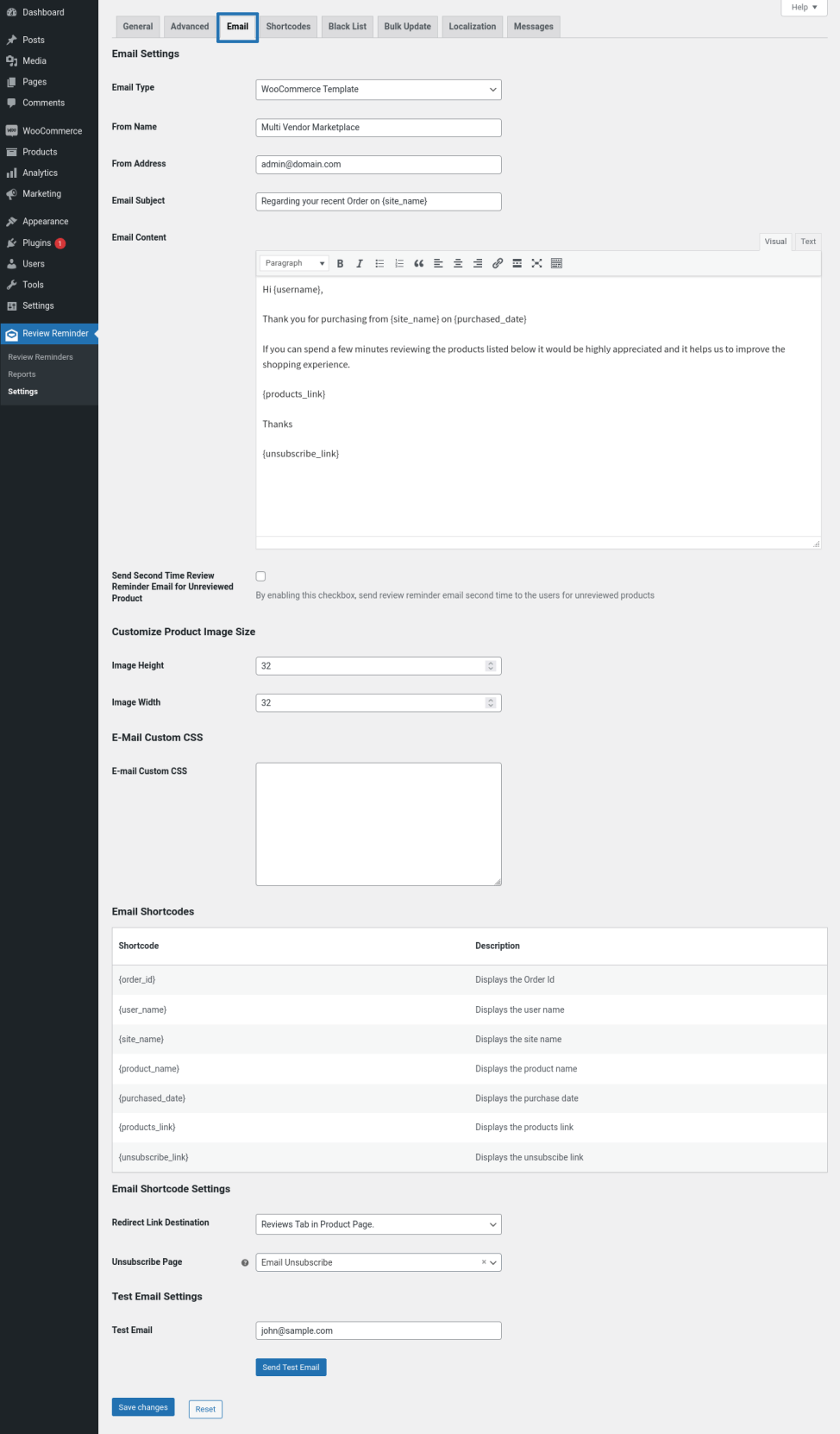The height and width of the screenshot is (1434, 840).
Task: Switch editor to Visual mode
Action: 775,242
